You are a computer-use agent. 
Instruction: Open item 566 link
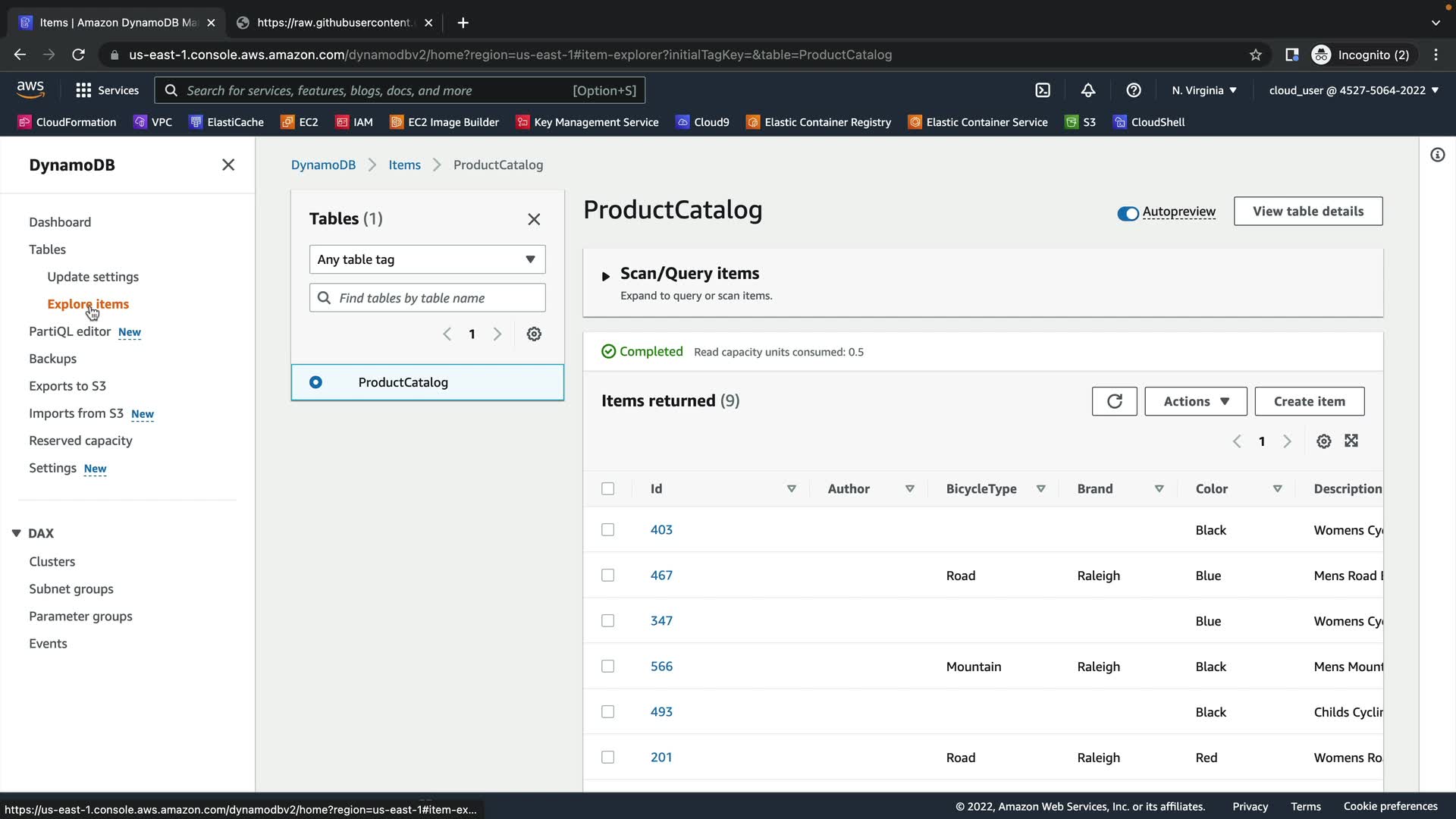click(x=661, y=667)
